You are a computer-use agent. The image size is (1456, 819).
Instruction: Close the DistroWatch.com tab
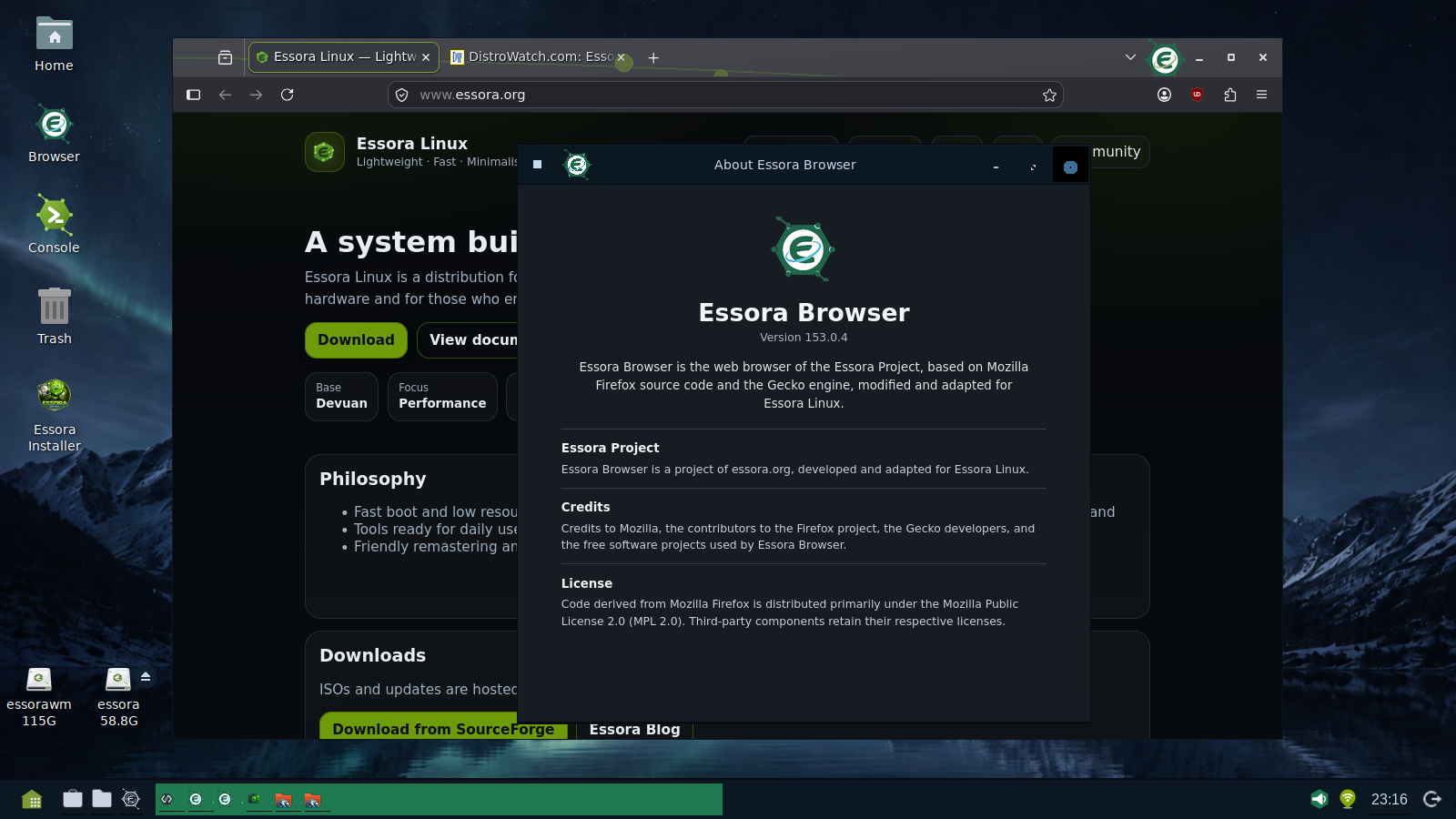(x=622, y=56)
